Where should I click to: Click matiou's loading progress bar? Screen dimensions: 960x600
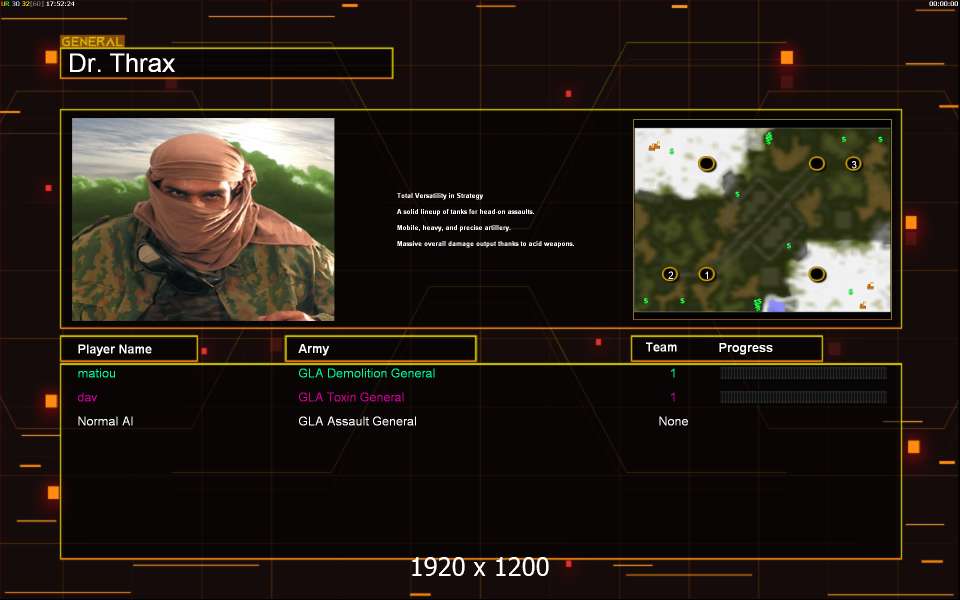click(803, 373)
